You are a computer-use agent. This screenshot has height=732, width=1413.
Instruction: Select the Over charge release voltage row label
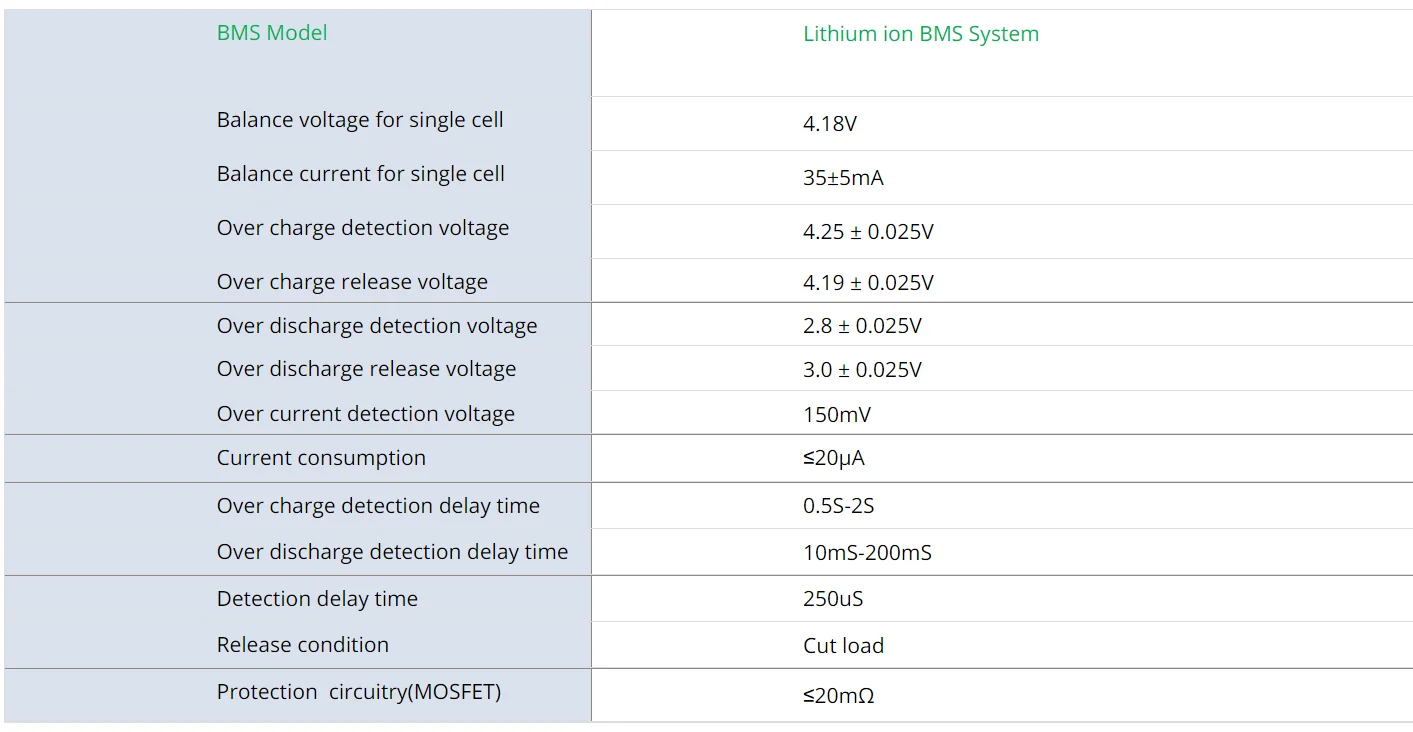coord(352,282)
